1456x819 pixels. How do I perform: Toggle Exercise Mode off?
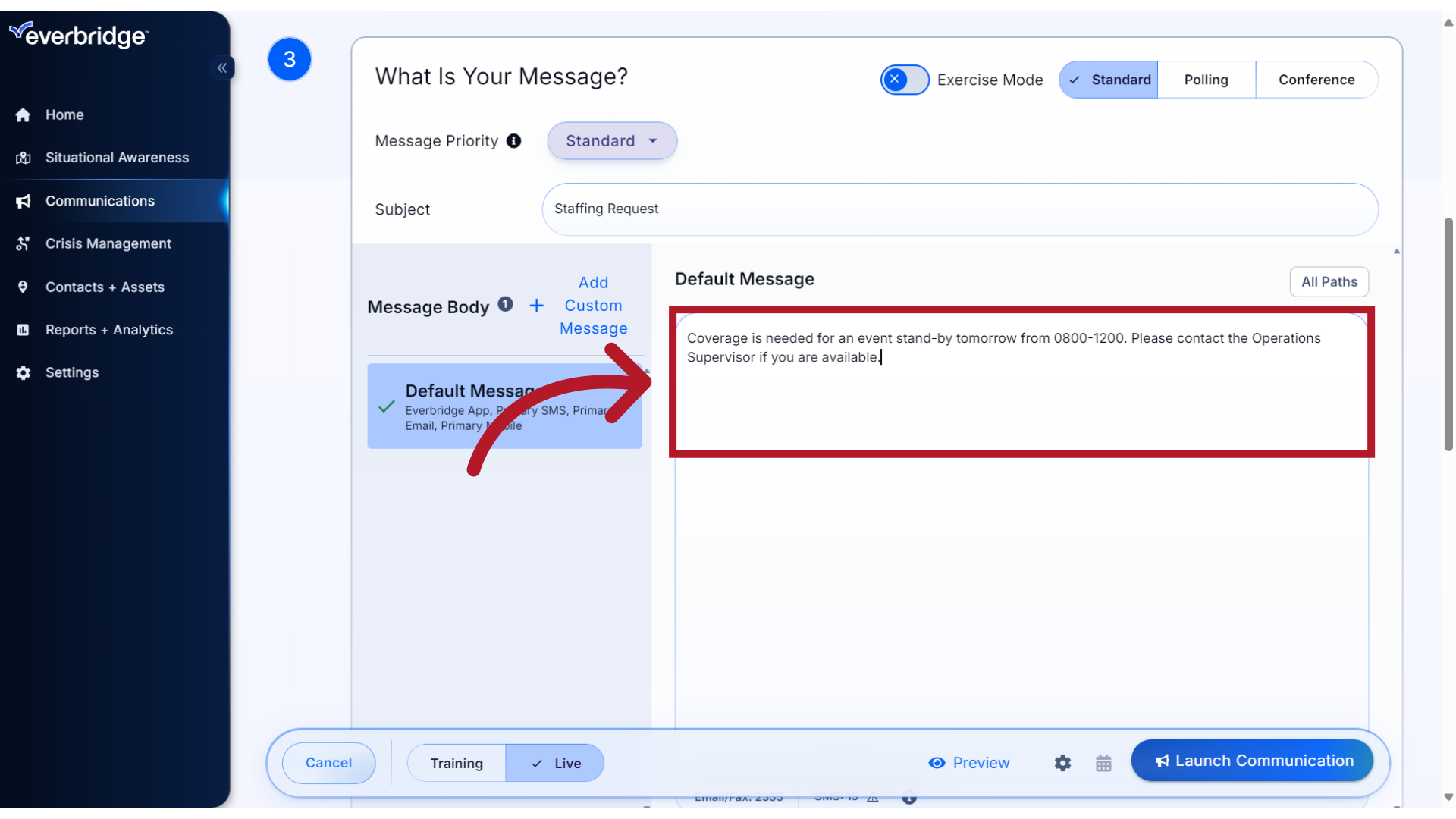tap(904, 79)
